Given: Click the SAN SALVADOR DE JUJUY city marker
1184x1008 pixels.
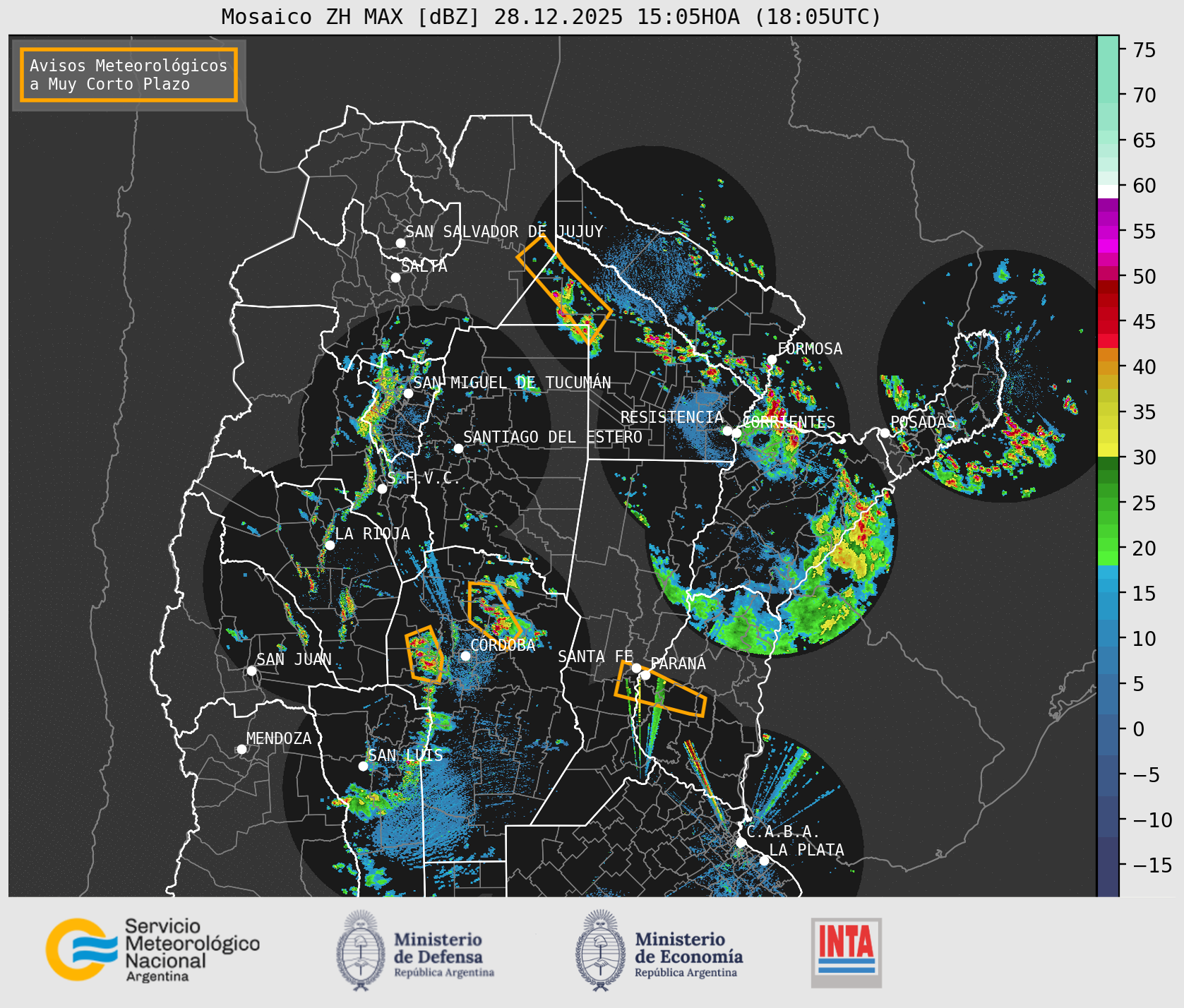Looking at the screenshot, I should [x=400, y=243].
